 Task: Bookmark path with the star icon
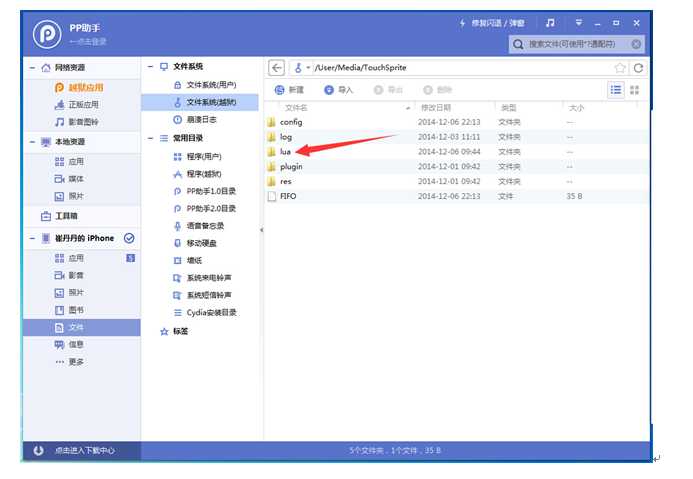click(620, 68)
